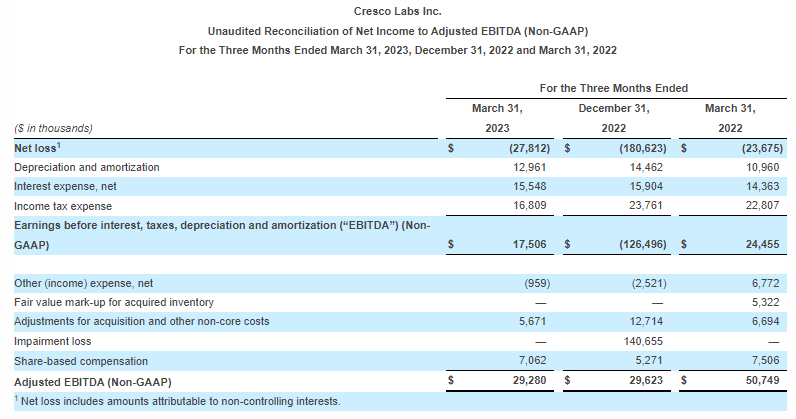Click the acquisition adjustments value 12,714

coord(628,322)
